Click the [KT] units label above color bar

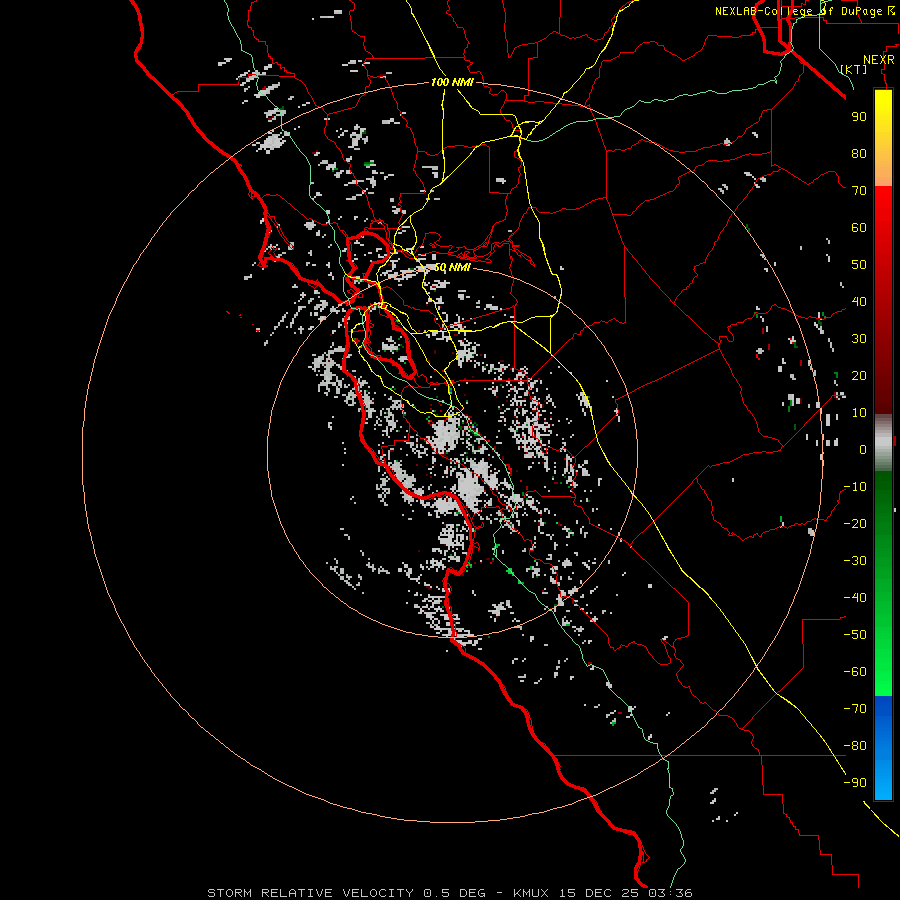[x=854, y=69]
